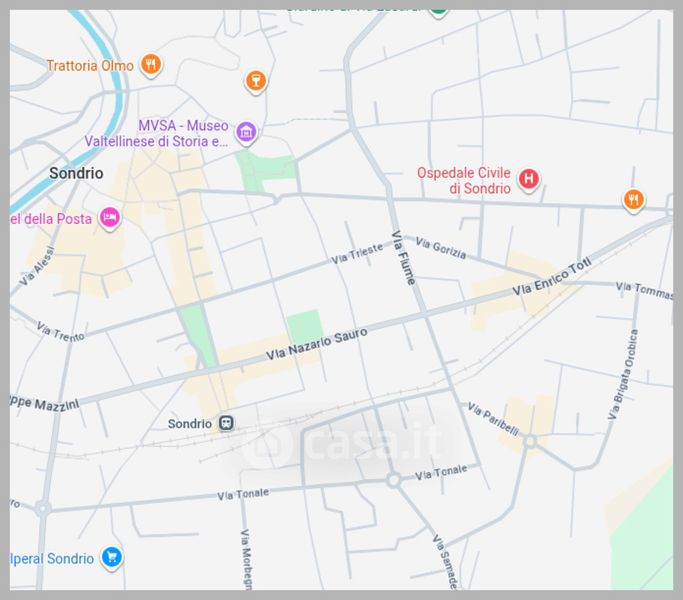Click the Via Paribelli street label
This screenshot has width=683, height=600.
492,420
